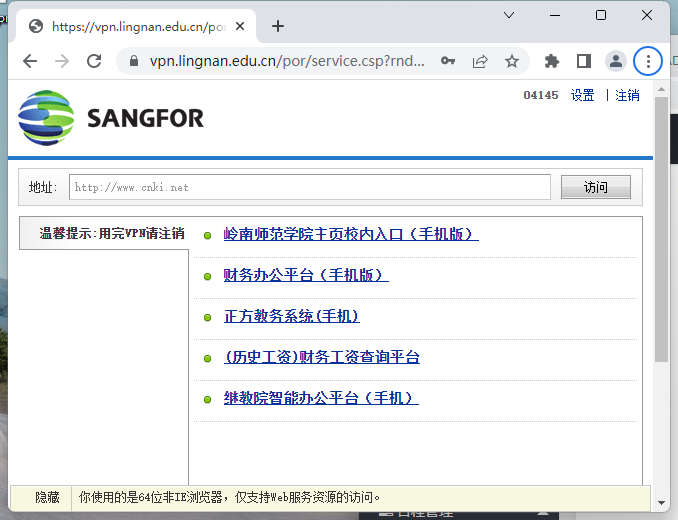The height and width of the screenshot is (520, 678).
Task: Select the vpn.lingnan.edu.cn browser tab
Action: [x=130, y=26]
